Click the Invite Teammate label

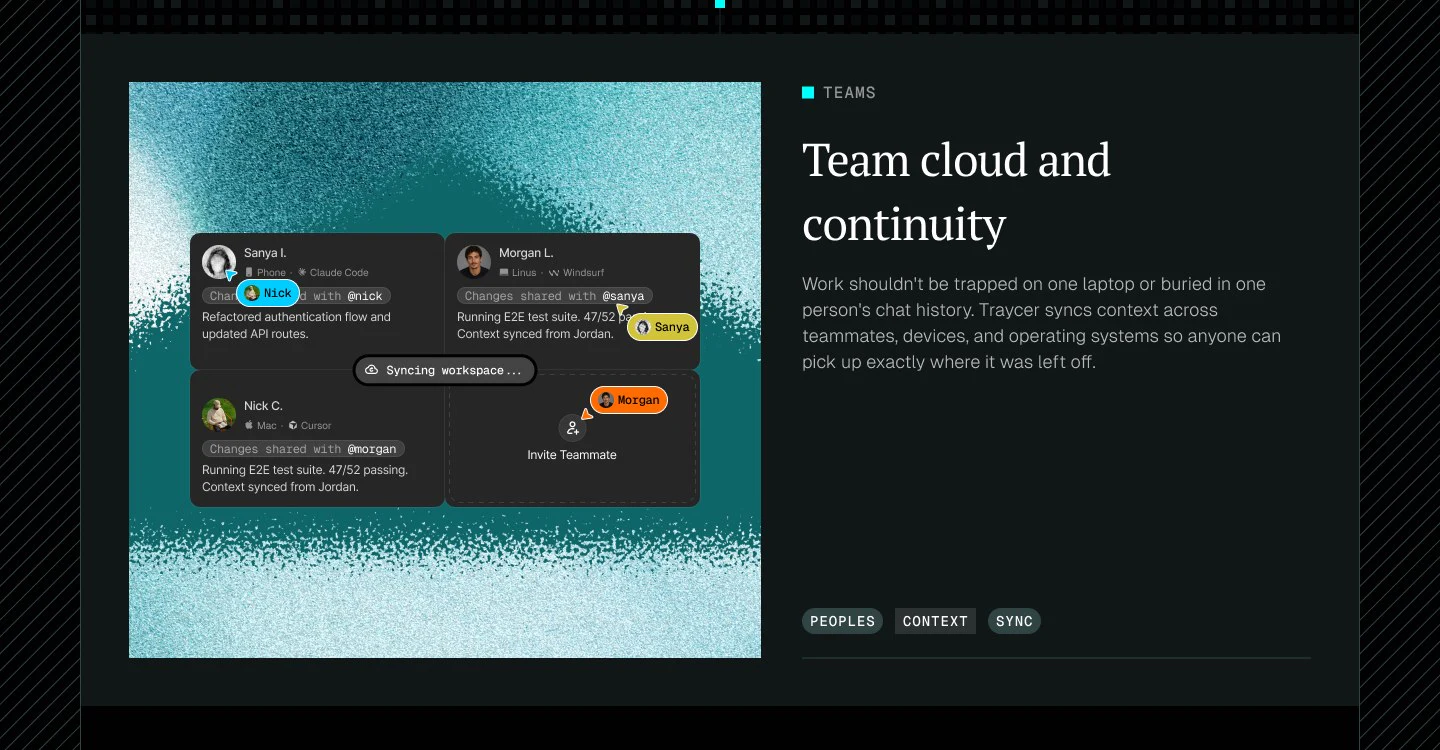tap(572, 455)
